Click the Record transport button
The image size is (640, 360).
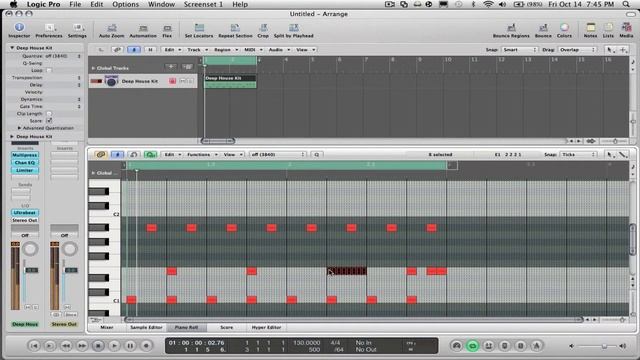(146, 346)
